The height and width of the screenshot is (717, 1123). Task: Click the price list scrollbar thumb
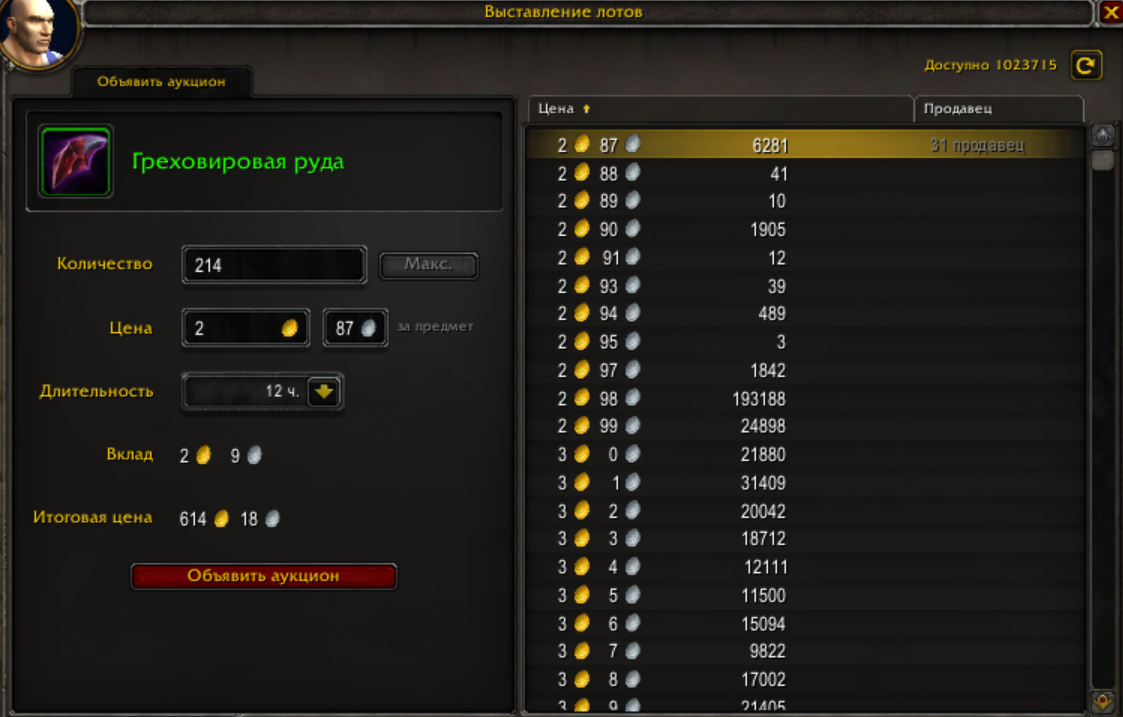coord(1102,160)
